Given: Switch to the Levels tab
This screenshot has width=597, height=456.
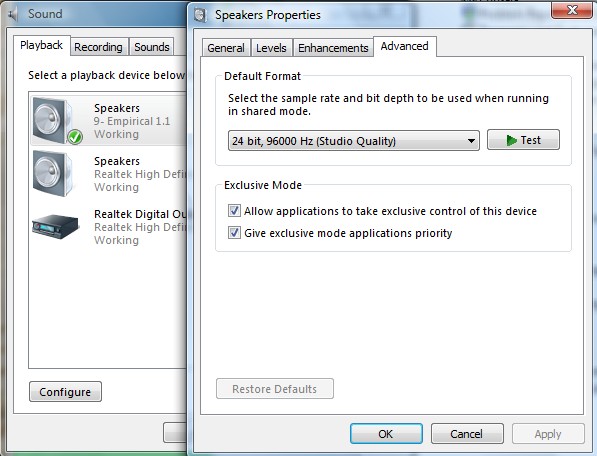Looking at the screenshot, I should [x=271, y=48].
